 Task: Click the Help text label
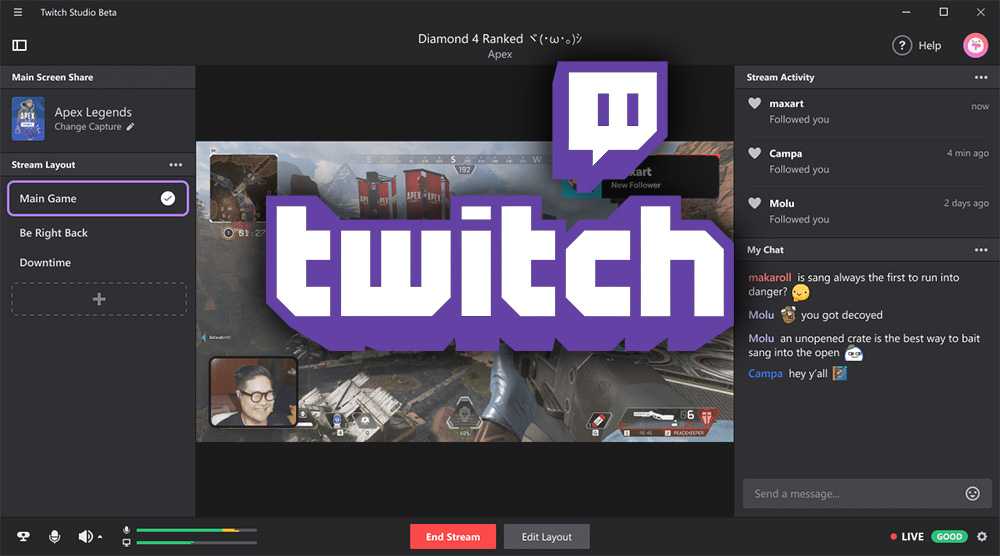coord(930,45)
